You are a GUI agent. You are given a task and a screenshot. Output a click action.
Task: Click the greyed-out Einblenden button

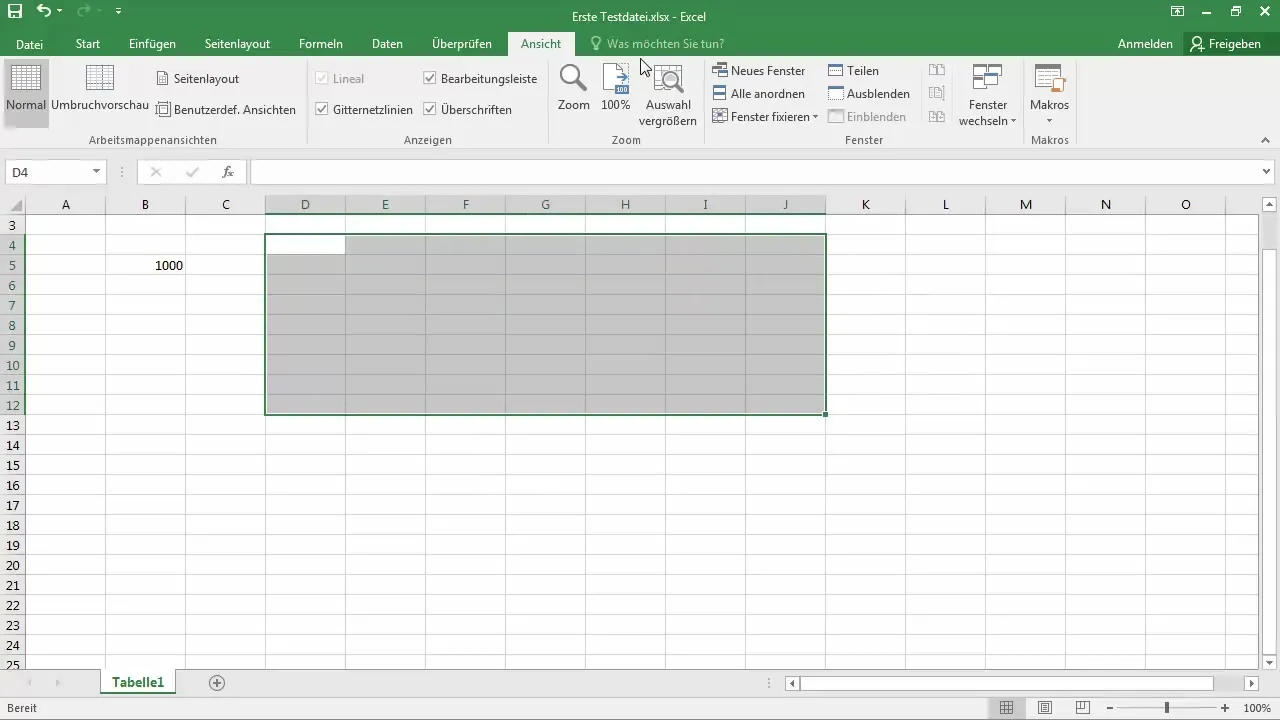click(867, 117)
